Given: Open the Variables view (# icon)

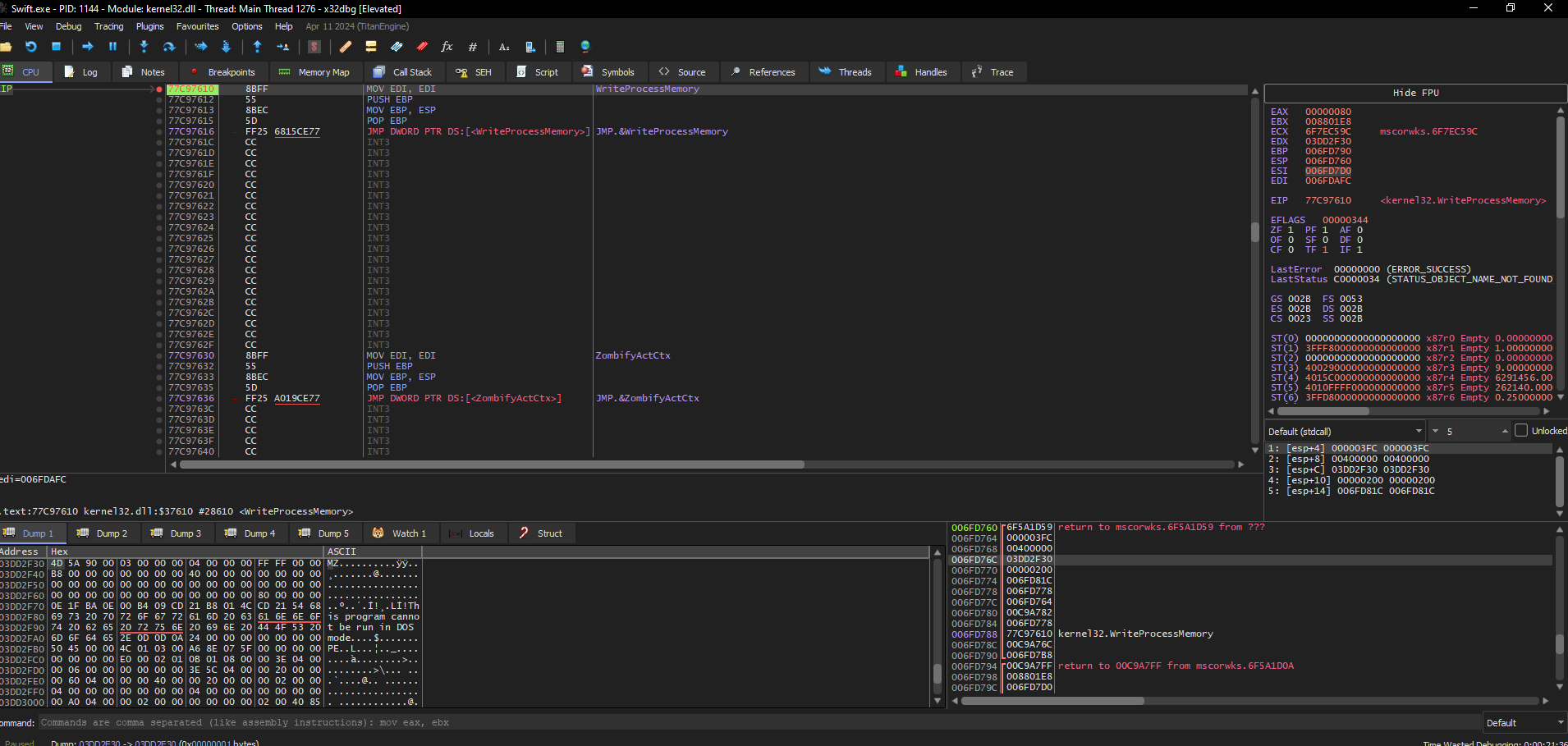Looking at the screenshot, I should [x=473, y=47].
